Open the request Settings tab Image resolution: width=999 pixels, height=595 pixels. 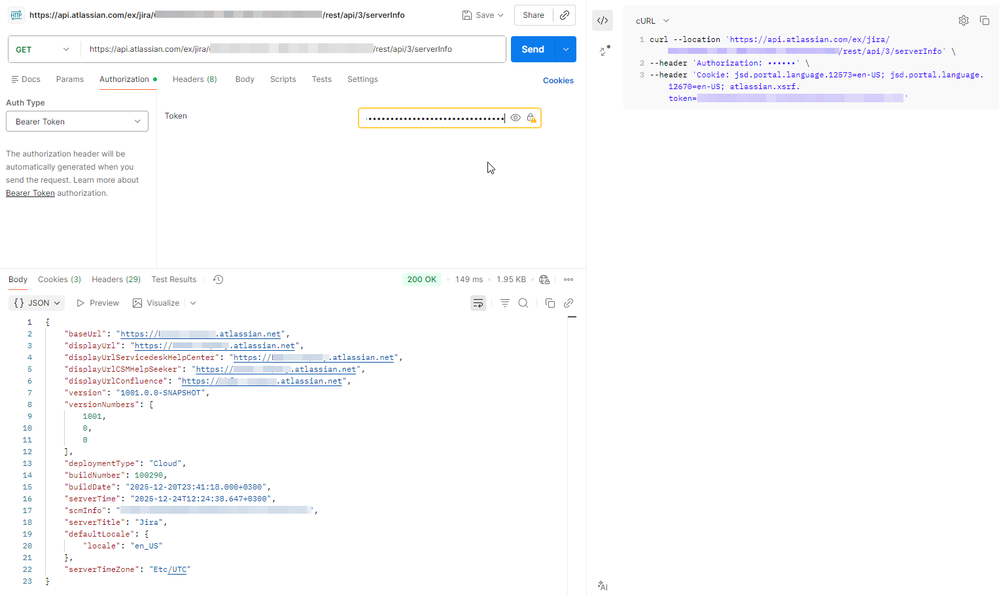pyautogui.click(x=363, y=79)
